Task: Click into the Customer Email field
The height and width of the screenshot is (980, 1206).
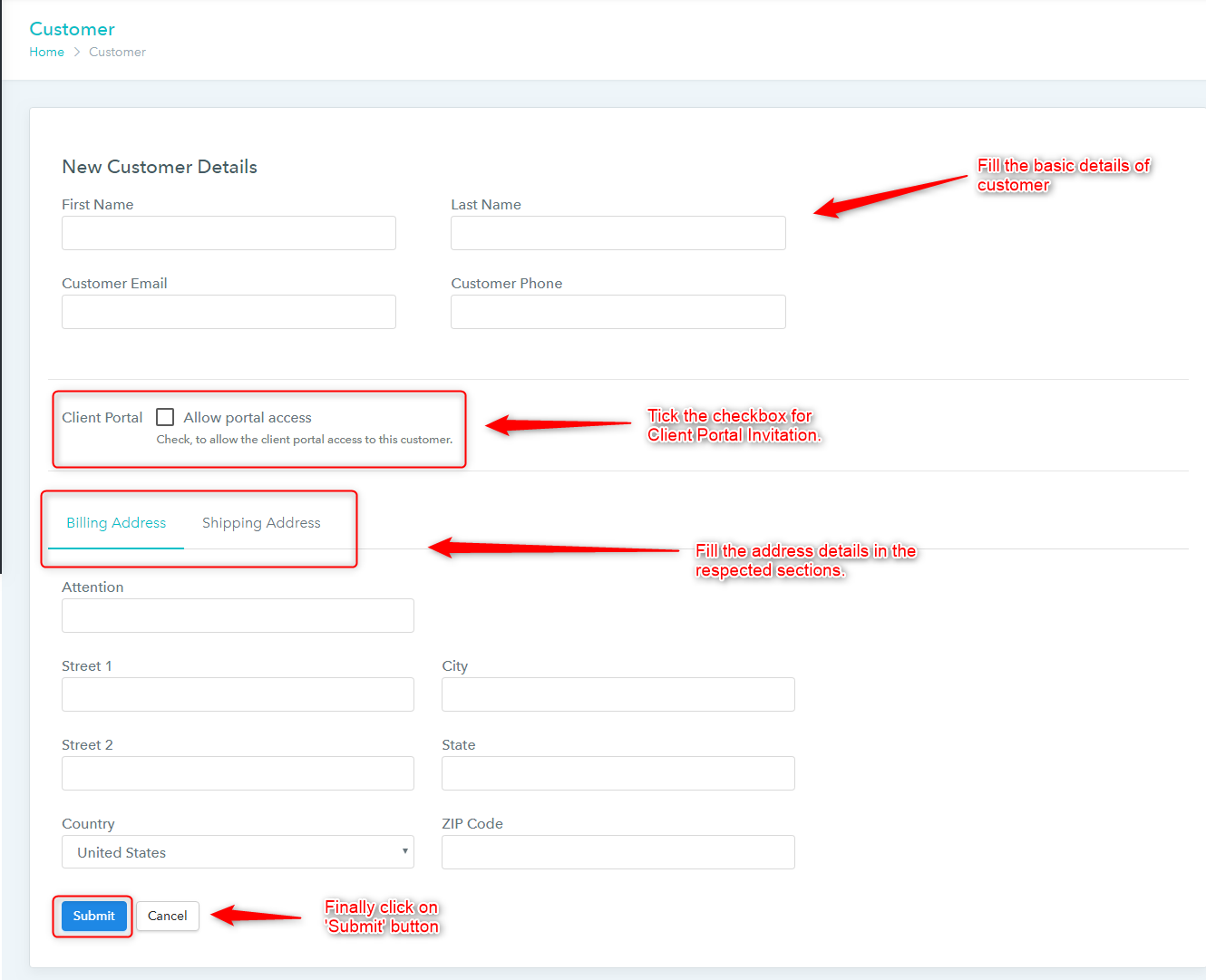Action: pyautogui.click(x=229, y=312)
